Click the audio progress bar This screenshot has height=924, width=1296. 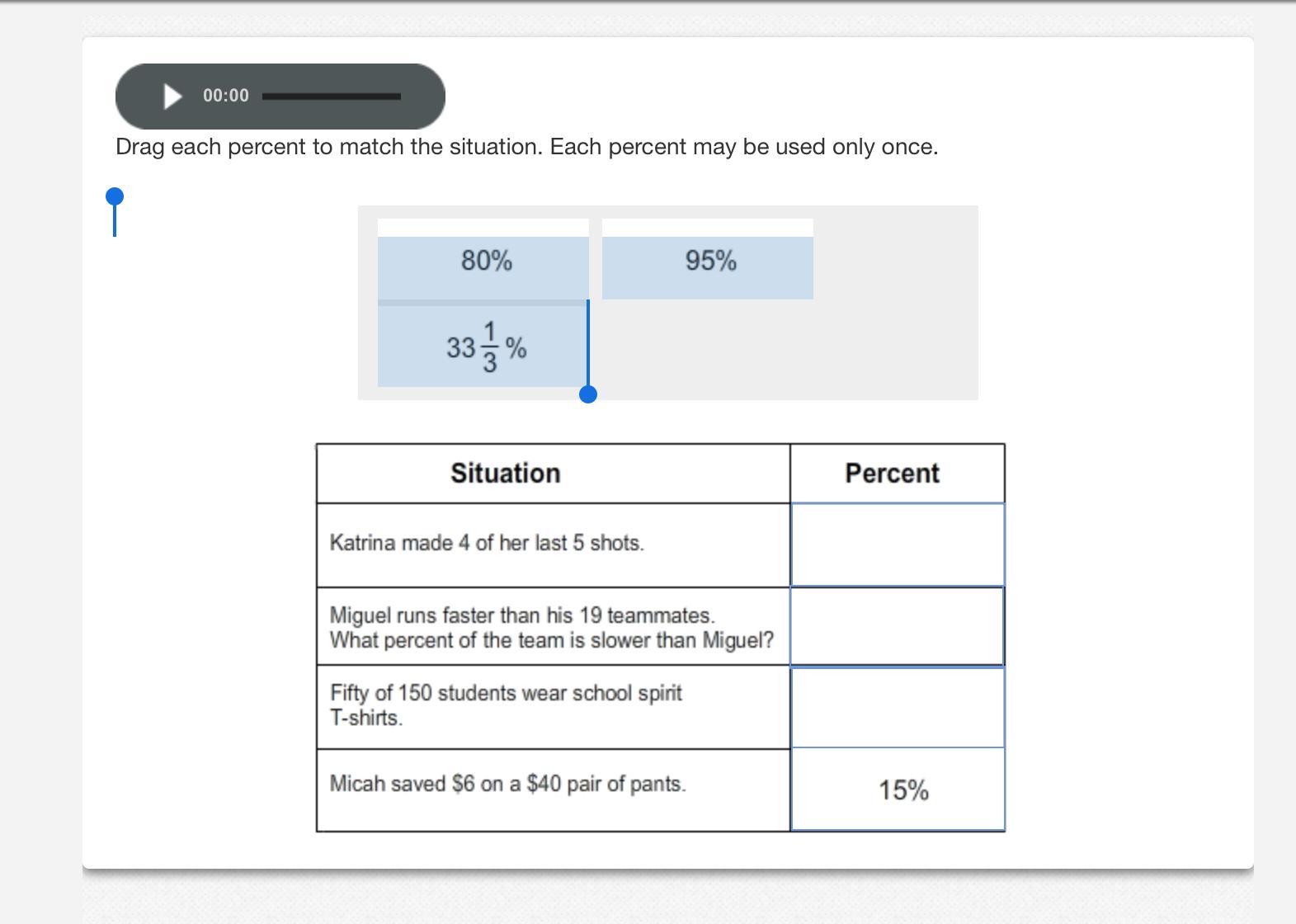click(x=332, y=97)
